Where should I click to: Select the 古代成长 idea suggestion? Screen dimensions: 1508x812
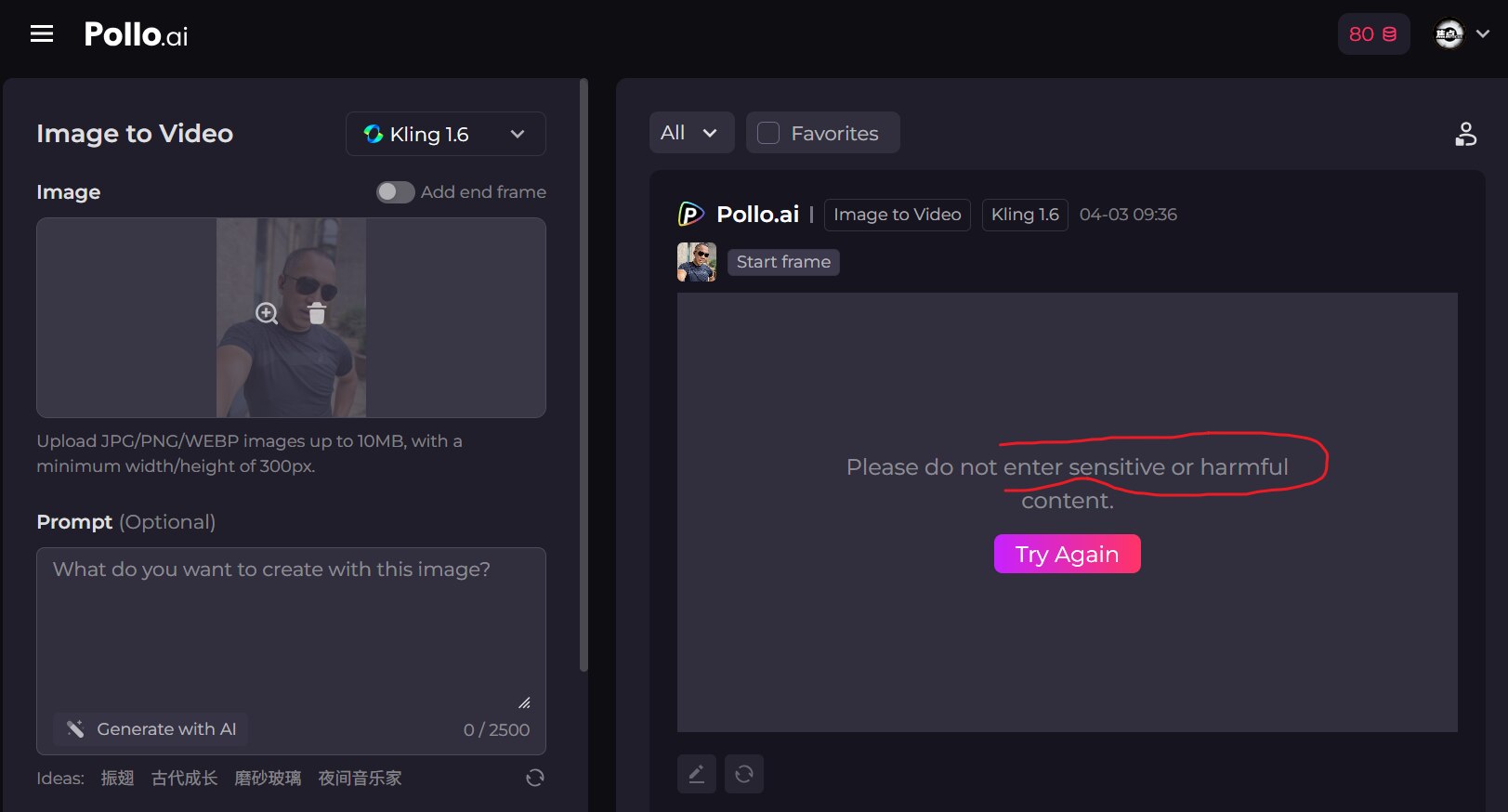coord(184,779)
